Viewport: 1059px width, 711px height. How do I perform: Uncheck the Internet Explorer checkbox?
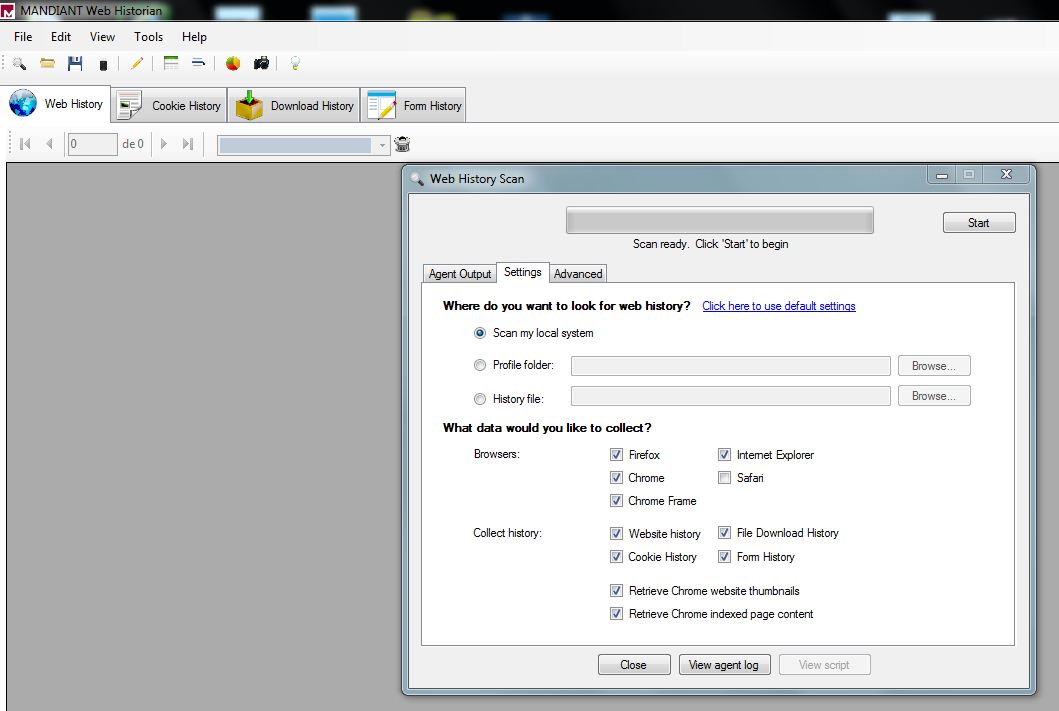(x=724, y=454)
